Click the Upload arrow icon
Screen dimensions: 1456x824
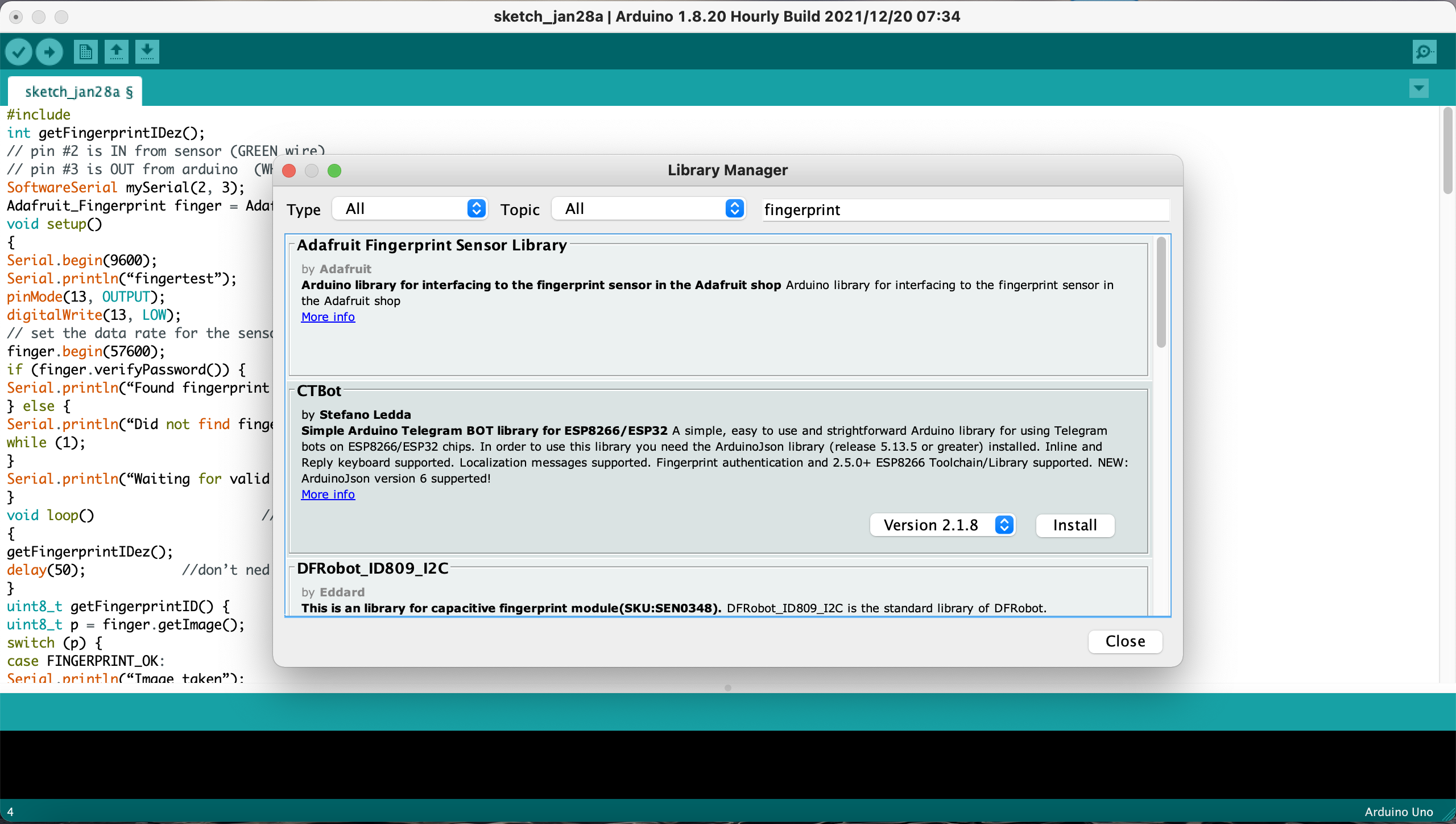49,52
